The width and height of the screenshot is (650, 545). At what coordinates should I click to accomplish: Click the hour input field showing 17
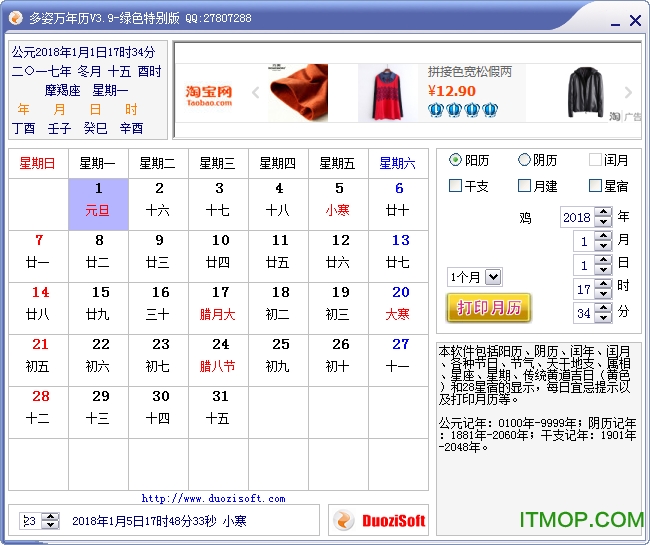(x=584, y=289)
